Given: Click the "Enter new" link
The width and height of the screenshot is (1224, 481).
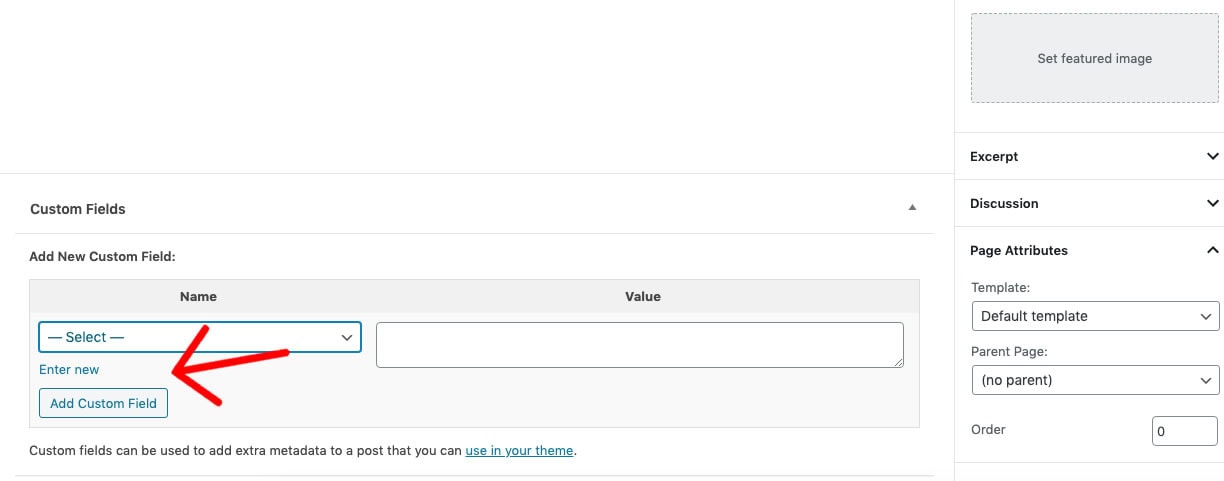Looking at the screenshot, I should pyautogui.click(x=69, y=370).
